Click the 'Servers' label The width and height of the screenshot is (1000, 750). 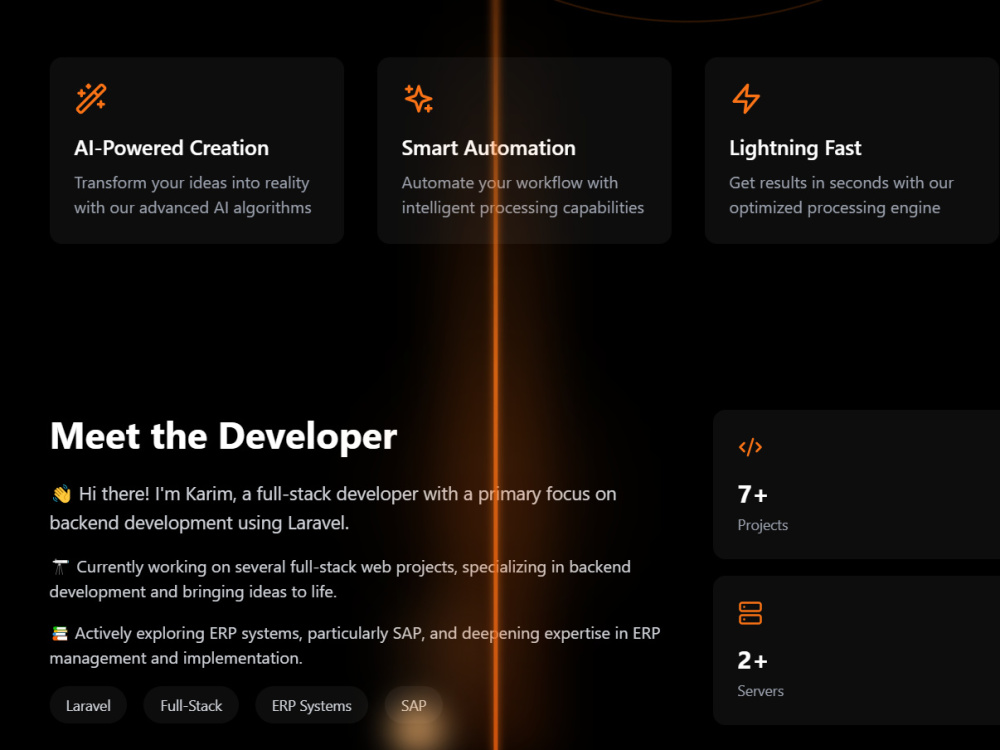[760, 691]
